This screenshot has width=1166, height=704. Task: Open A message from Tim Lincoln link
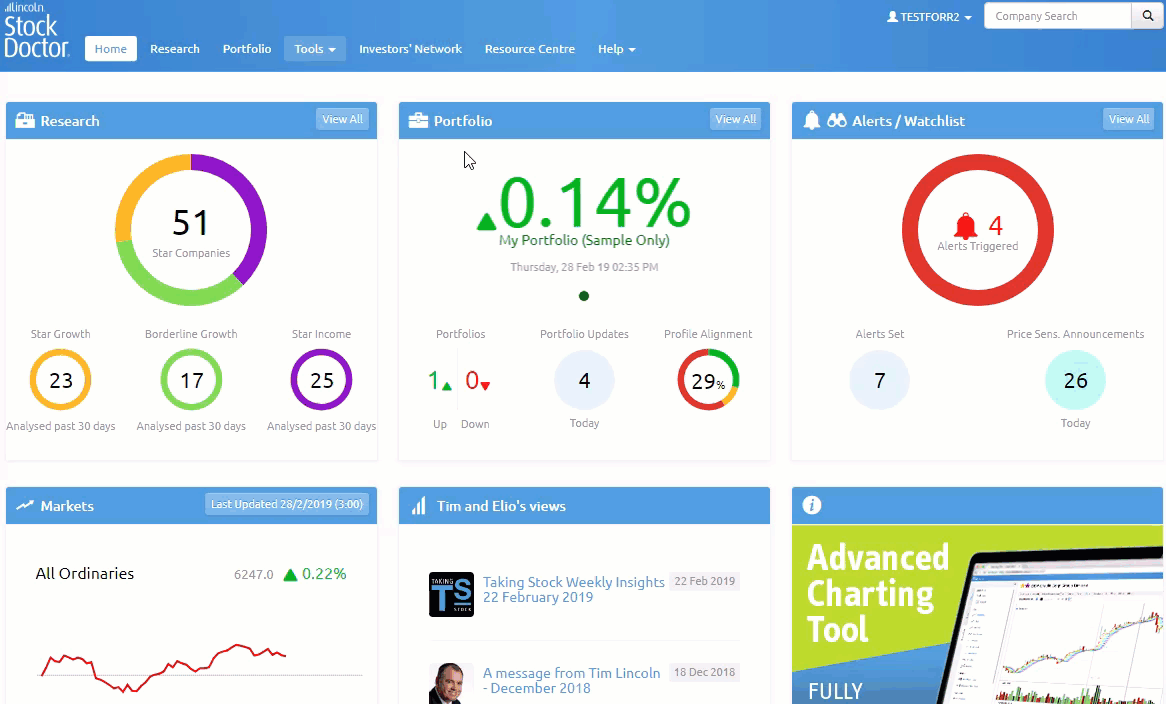tap(571, 681)
